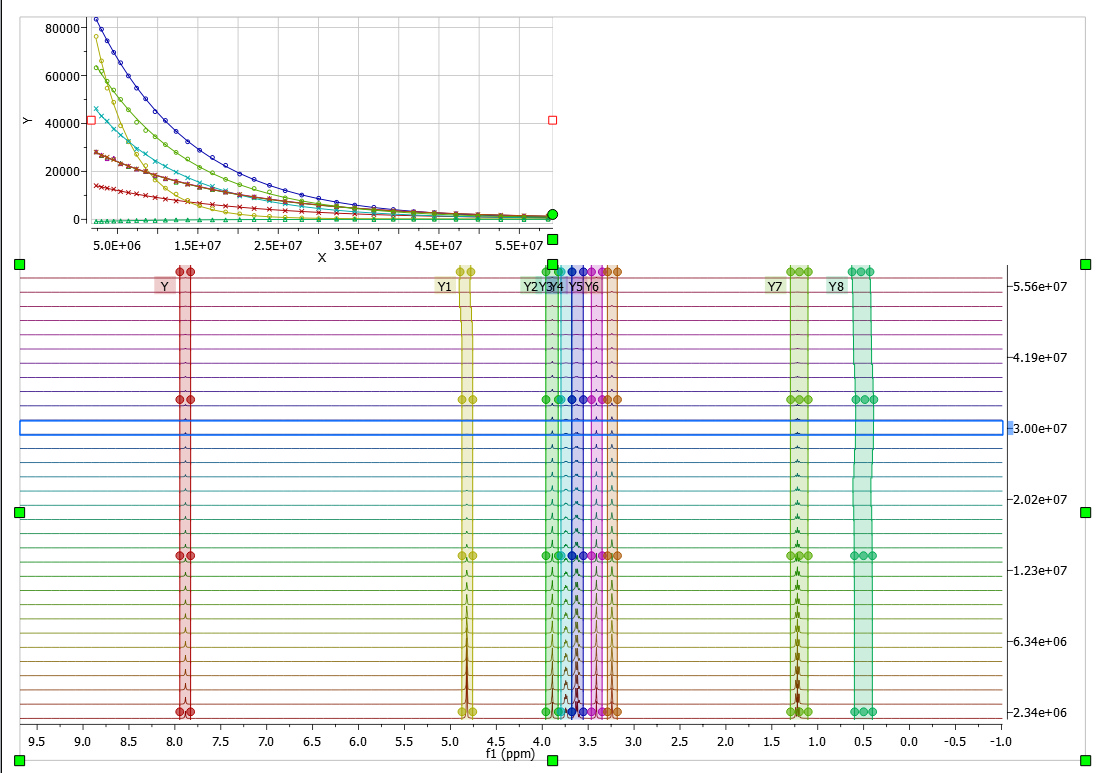Viewport: 1102px width, 773px height.
Task: Click the bottom-center green resize handle
Action: coord(552,761)
